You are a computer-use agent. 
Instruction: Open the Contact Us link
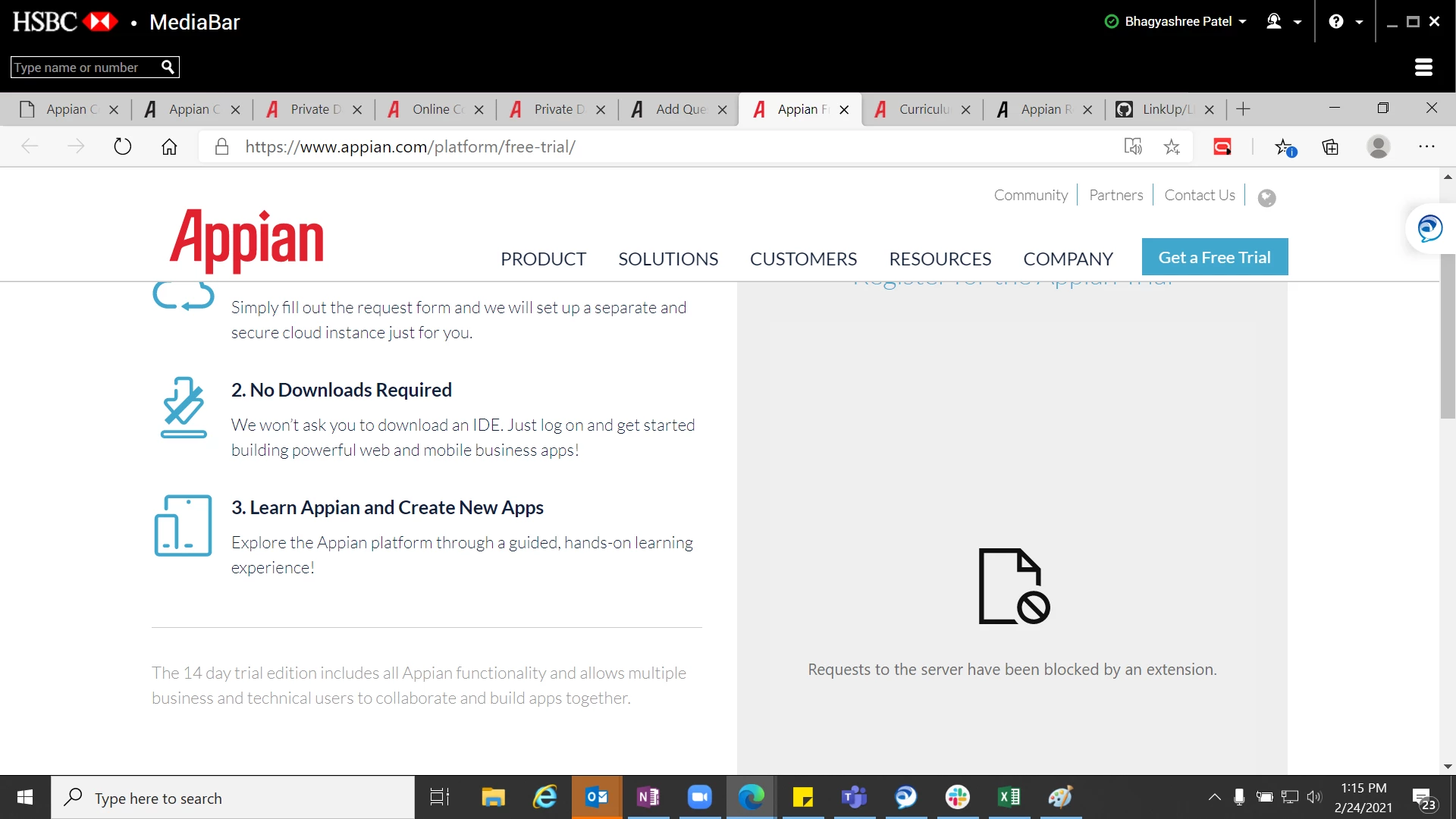tap(1200, 195)
